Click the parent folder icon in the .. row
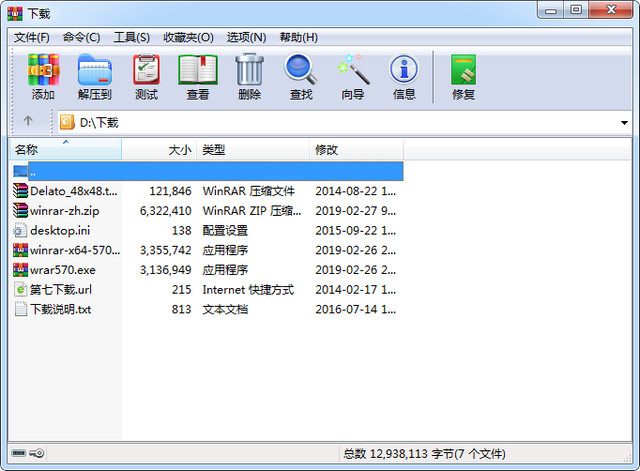The height and width of the screenshot is (471, 640). point(20,171)
